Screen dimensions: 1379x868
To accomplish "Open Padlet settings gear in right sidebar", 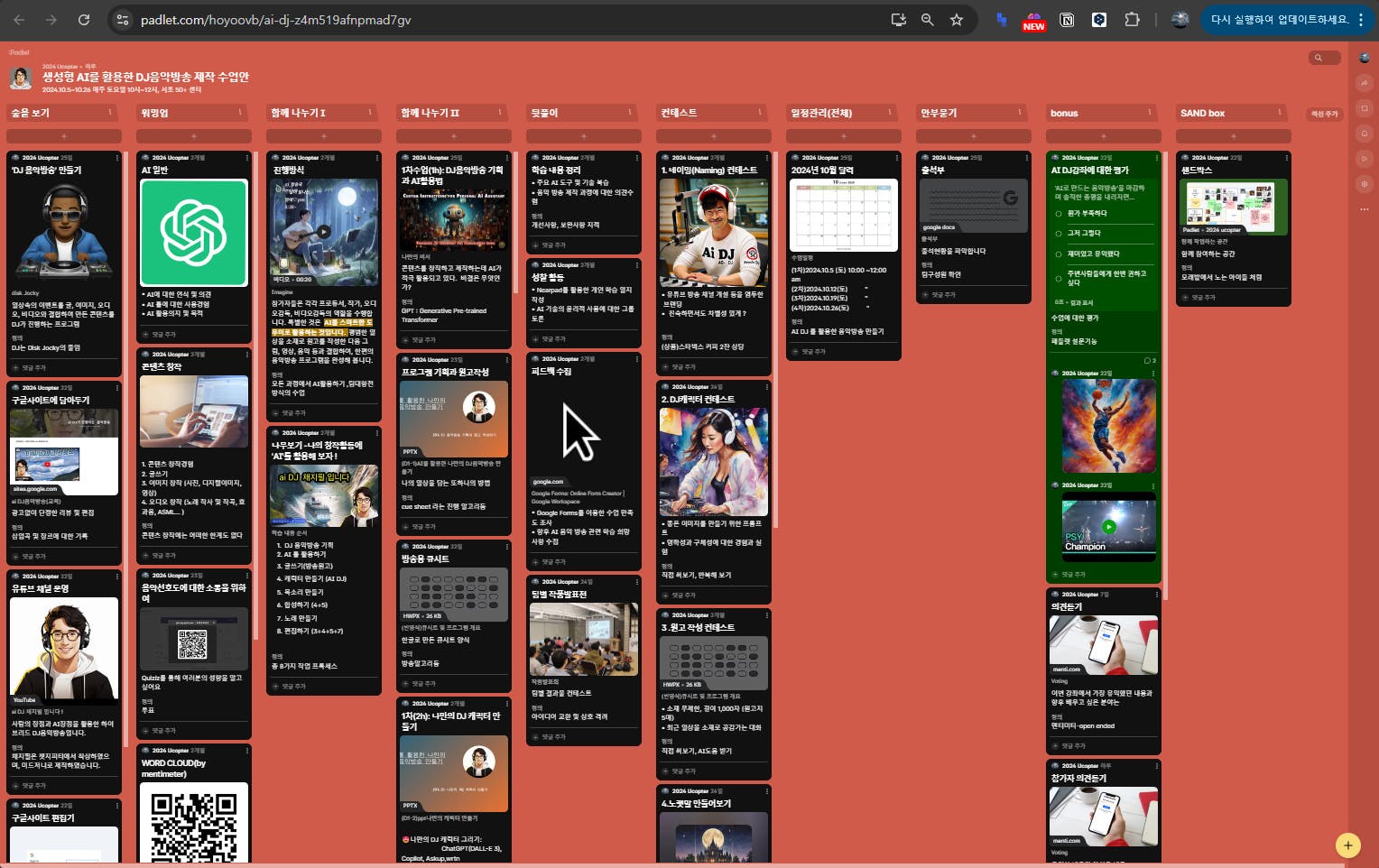I will [x=1364, y=184].
